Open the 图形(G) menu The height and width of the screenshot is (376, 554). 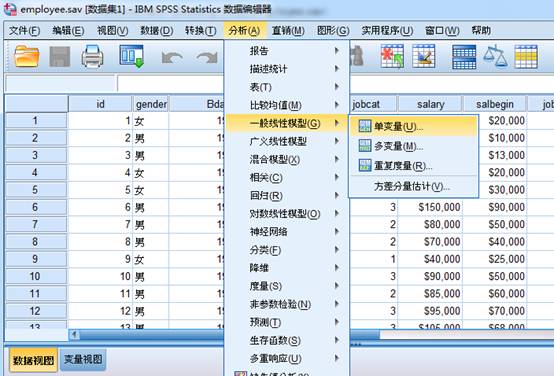(333, 31)
